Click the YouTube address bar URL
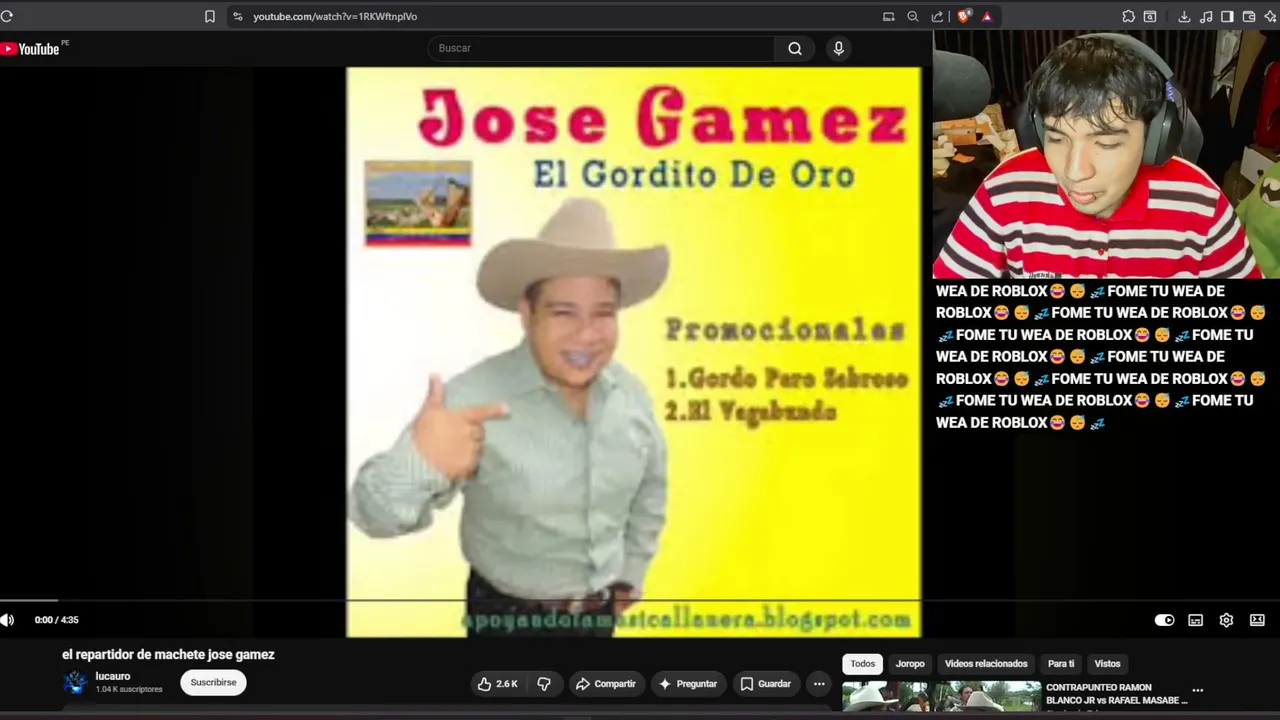Viewport: 1280px width, 720px height. pyautogui.click(x=335, y=16)
